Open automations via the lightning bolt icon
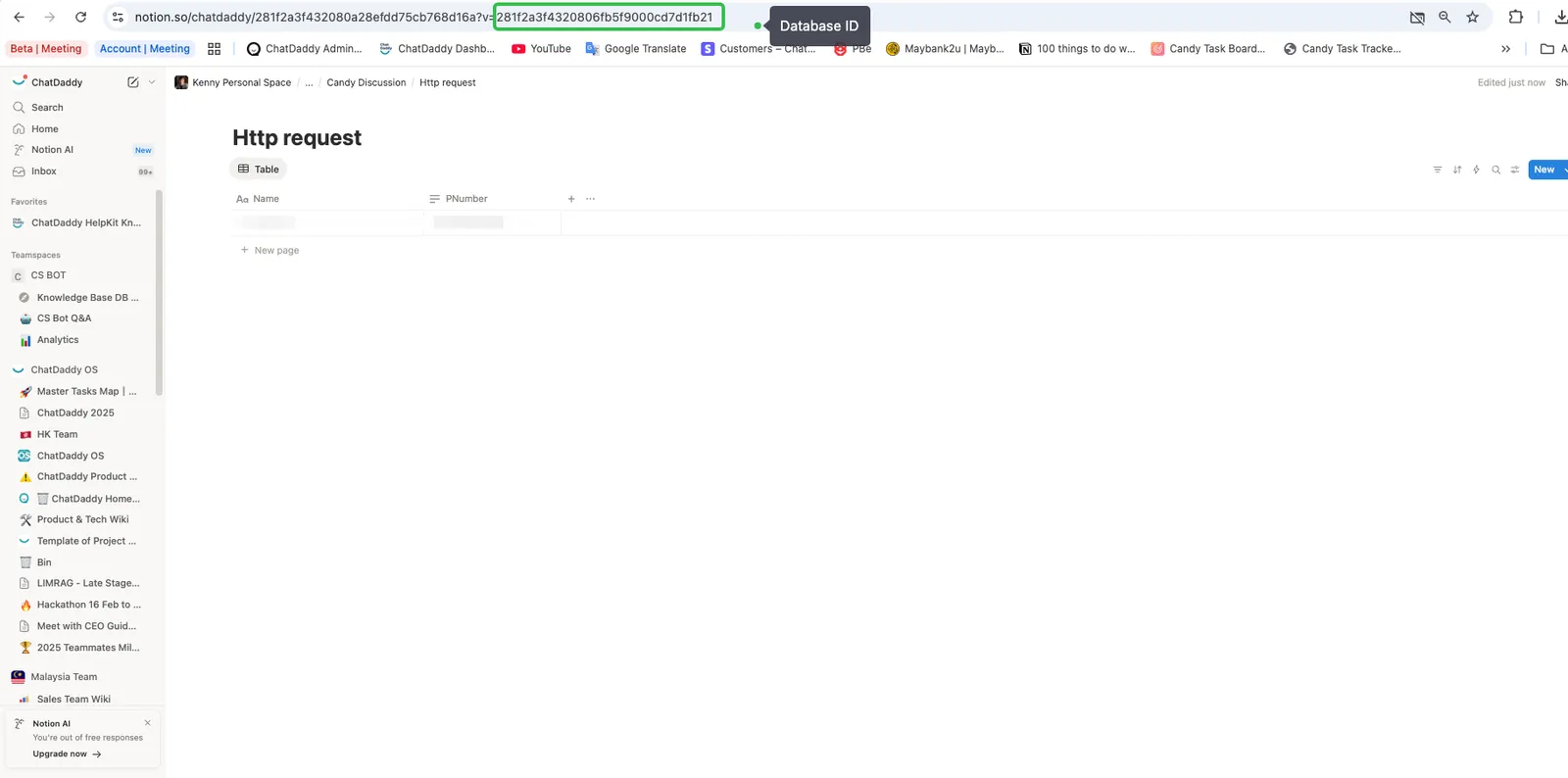The width and height of the screenshot is (1568, 778). pyautogui.click(x=1476, y=170)
